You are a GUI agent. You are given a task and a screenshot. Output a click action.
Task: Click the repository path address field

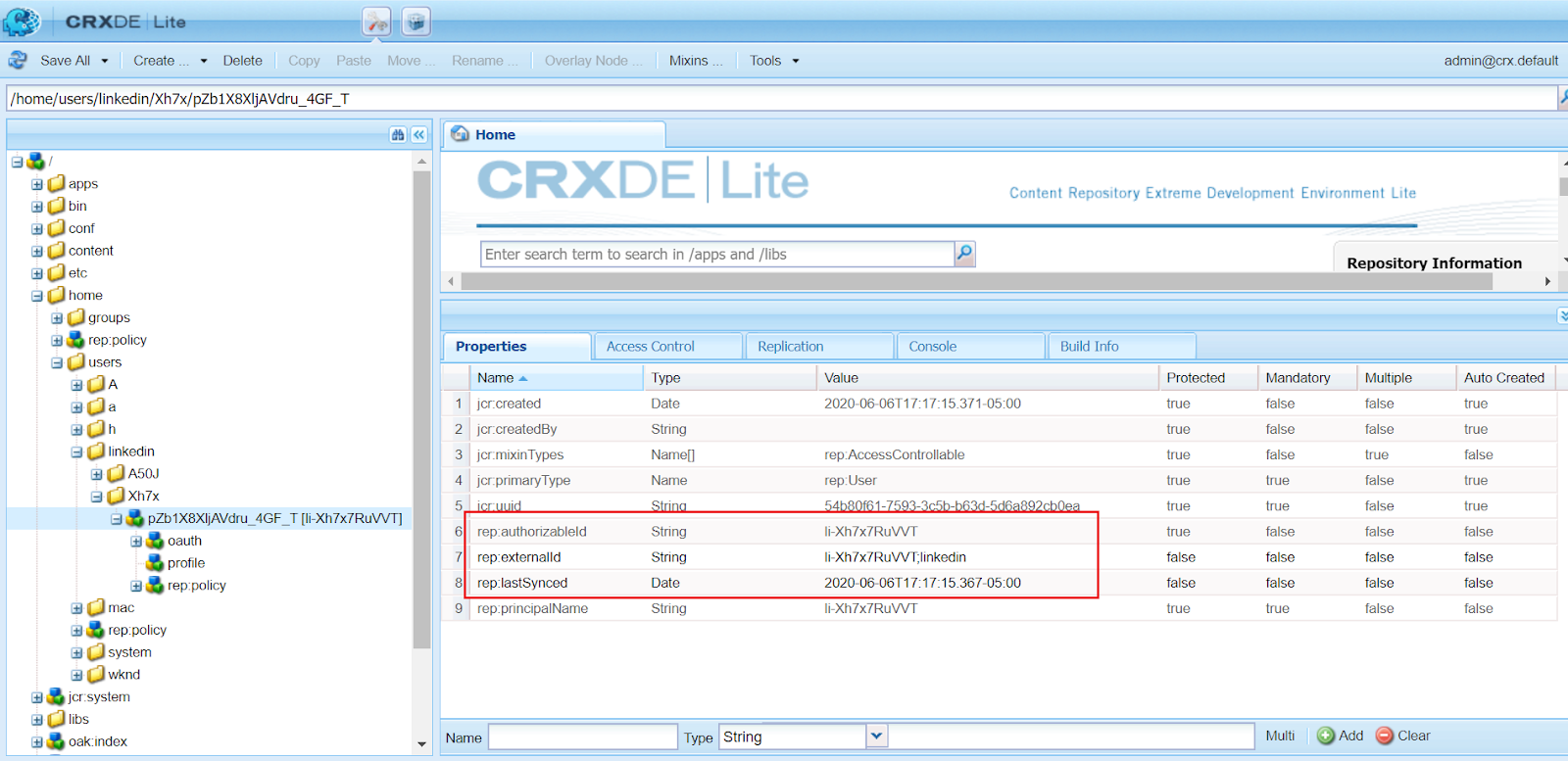tap(782, 98)
